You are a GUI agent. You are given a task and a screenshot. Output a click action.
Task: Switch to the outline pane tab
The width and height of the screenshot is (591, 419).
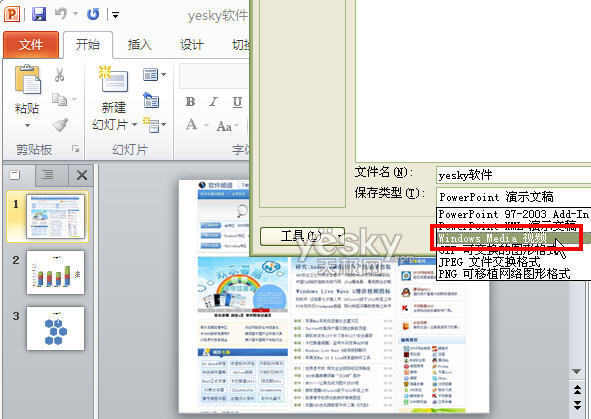coord(47,174)
